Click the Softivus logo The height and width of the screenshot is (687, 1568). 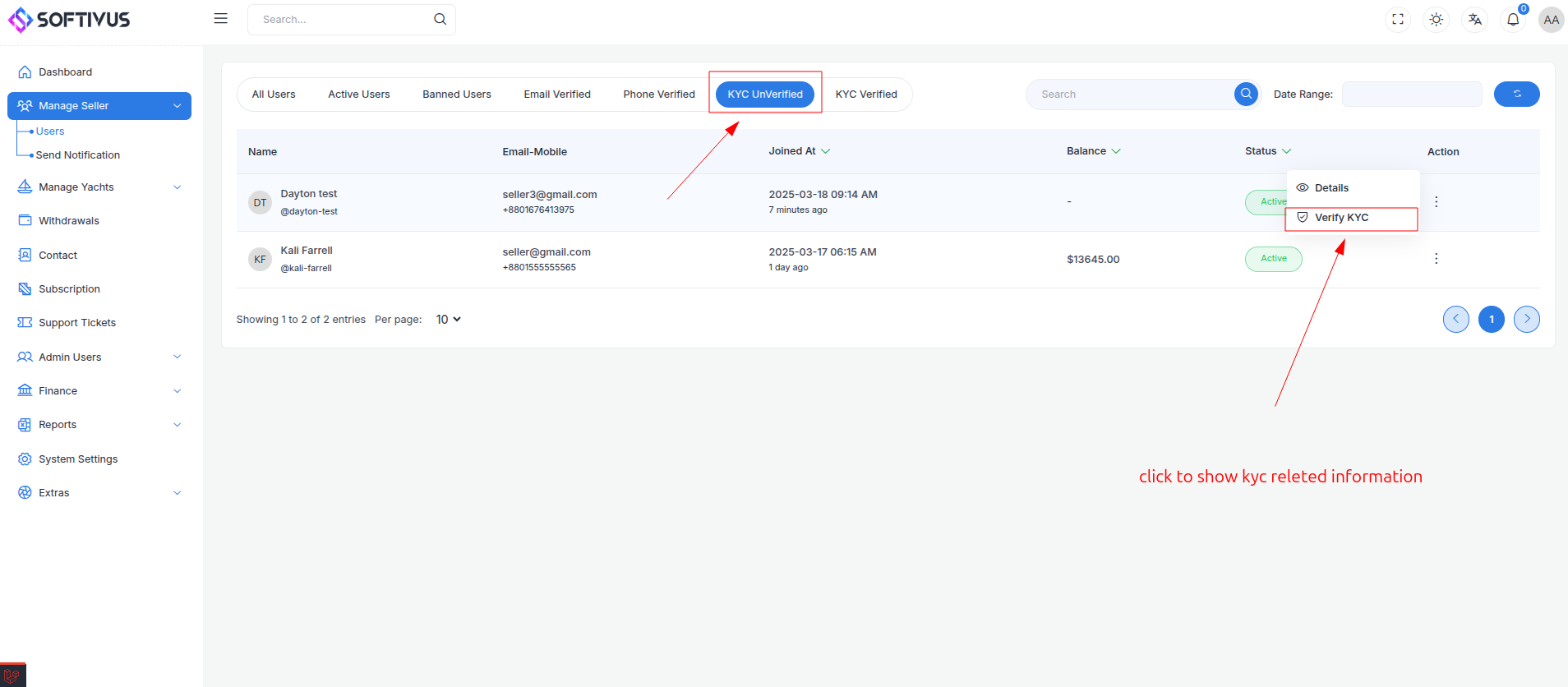(69, 20)
